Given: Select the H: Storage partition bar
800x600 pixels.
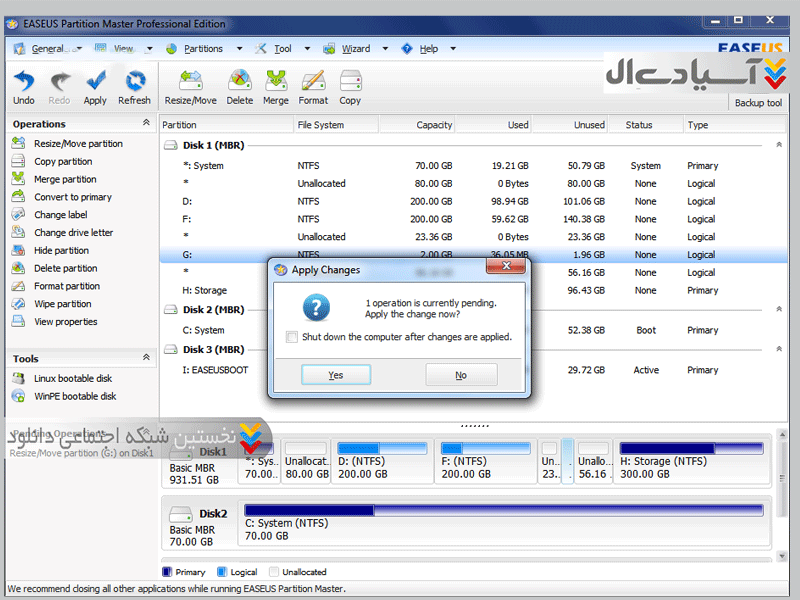Looking at the screenshot, I should point(693,460).
